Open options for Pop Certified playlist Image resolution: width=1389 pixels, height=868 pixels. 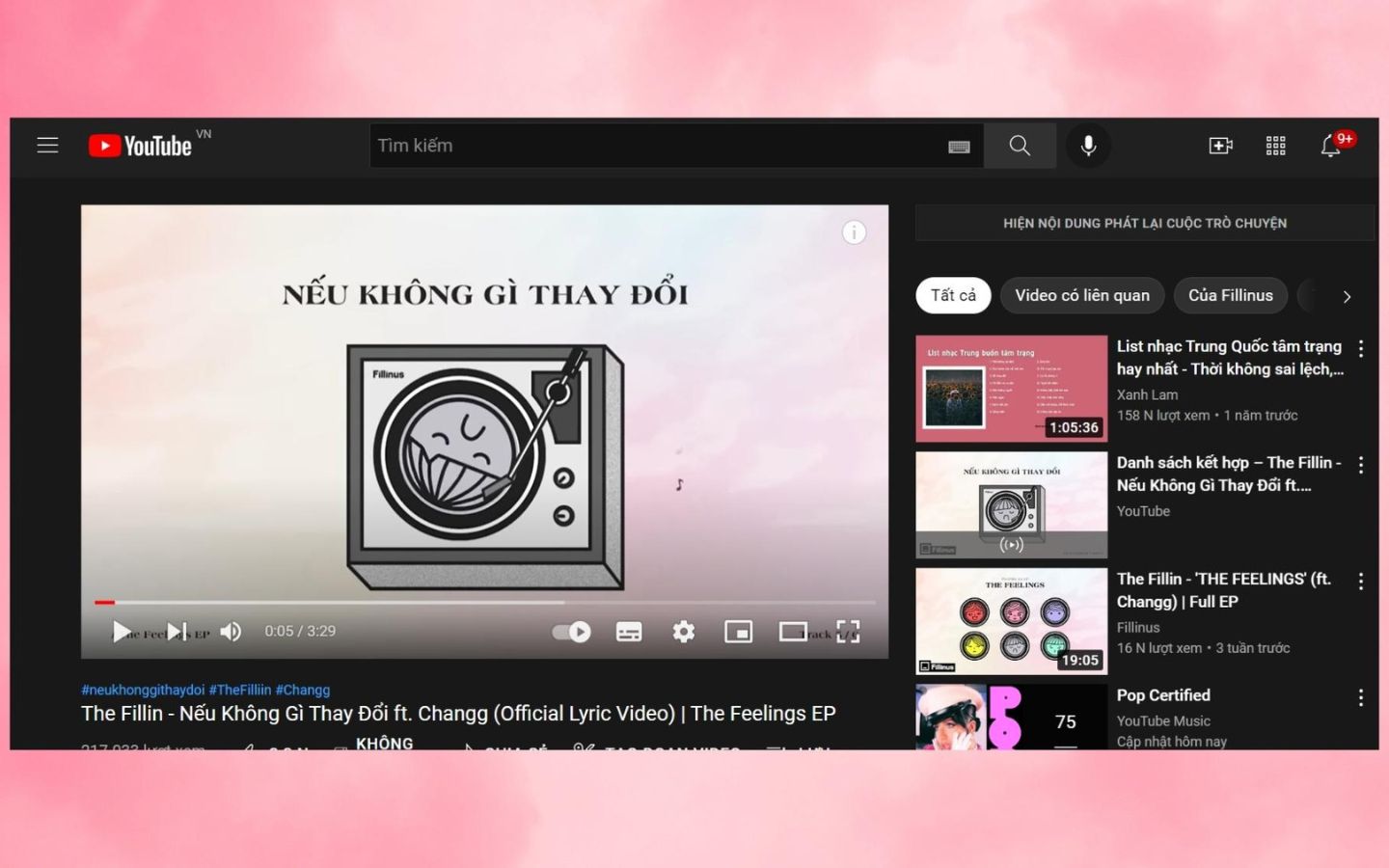pyautogui.click(x=1361, y=697)
